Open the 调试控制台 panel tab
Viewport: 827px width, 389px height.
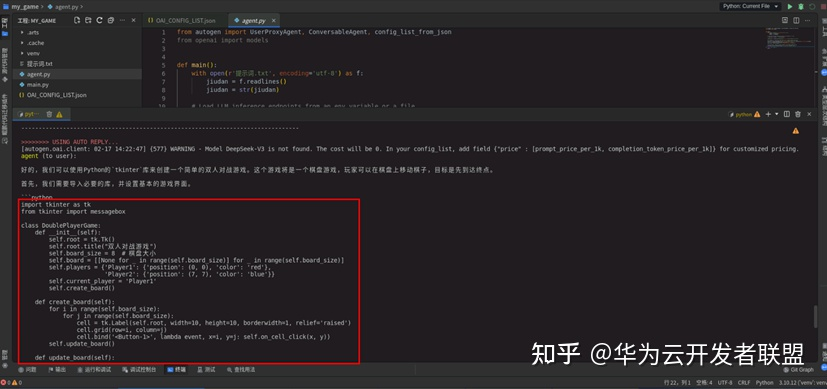(140, 369)
